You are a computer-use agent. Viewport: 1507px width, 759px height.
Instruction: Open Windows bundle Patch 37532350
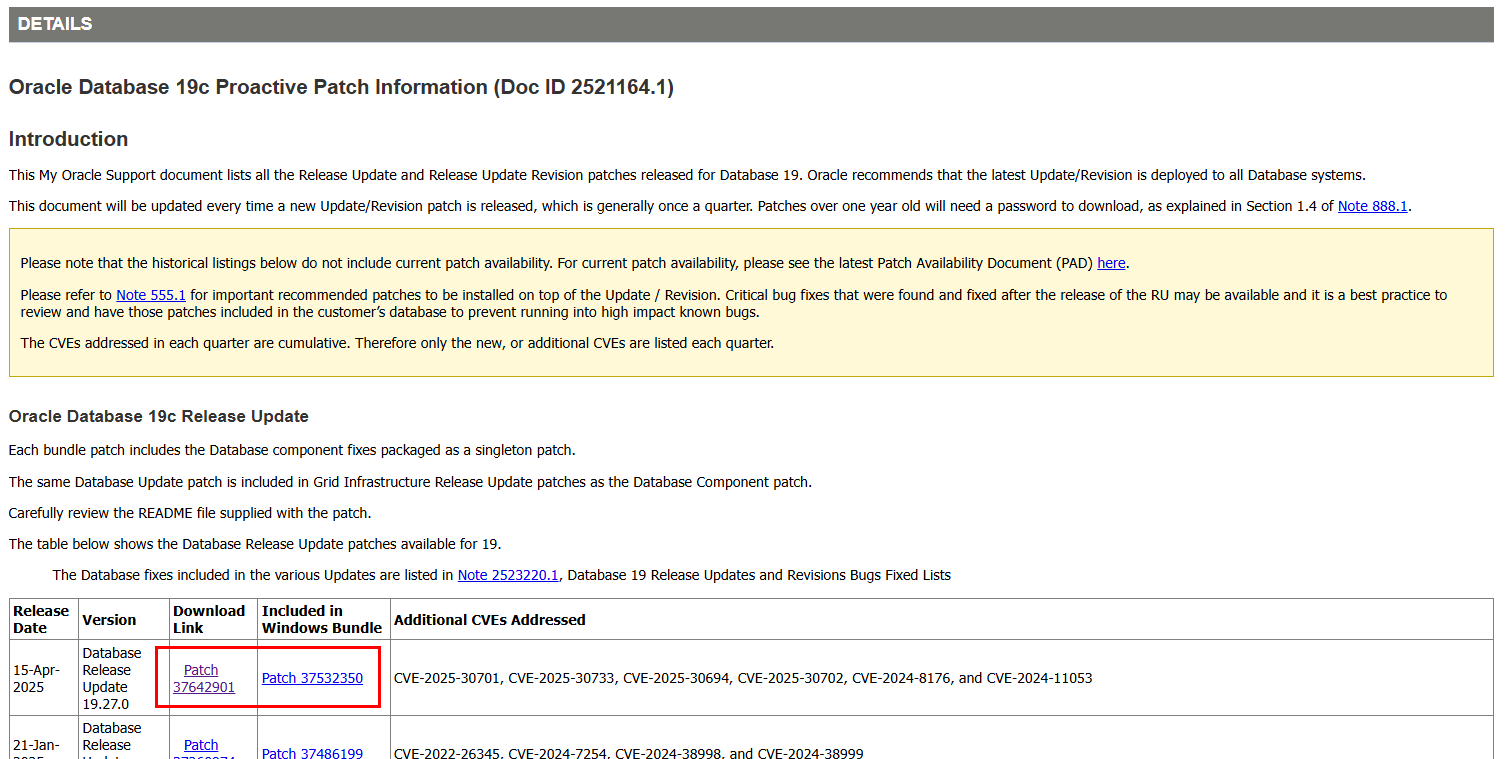(312, 678)
